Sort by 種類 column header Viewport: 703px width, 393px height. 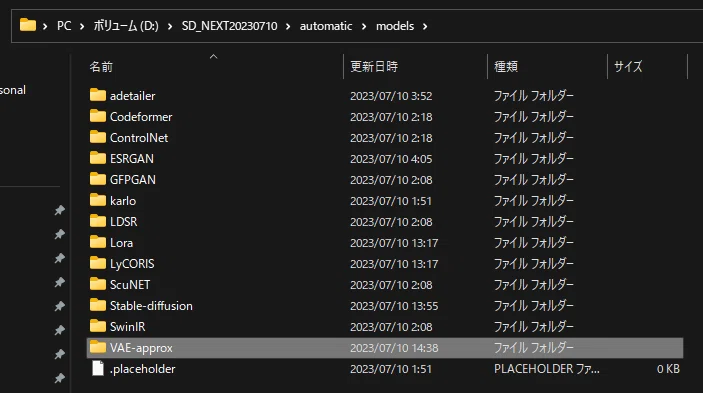pos(506,67)
